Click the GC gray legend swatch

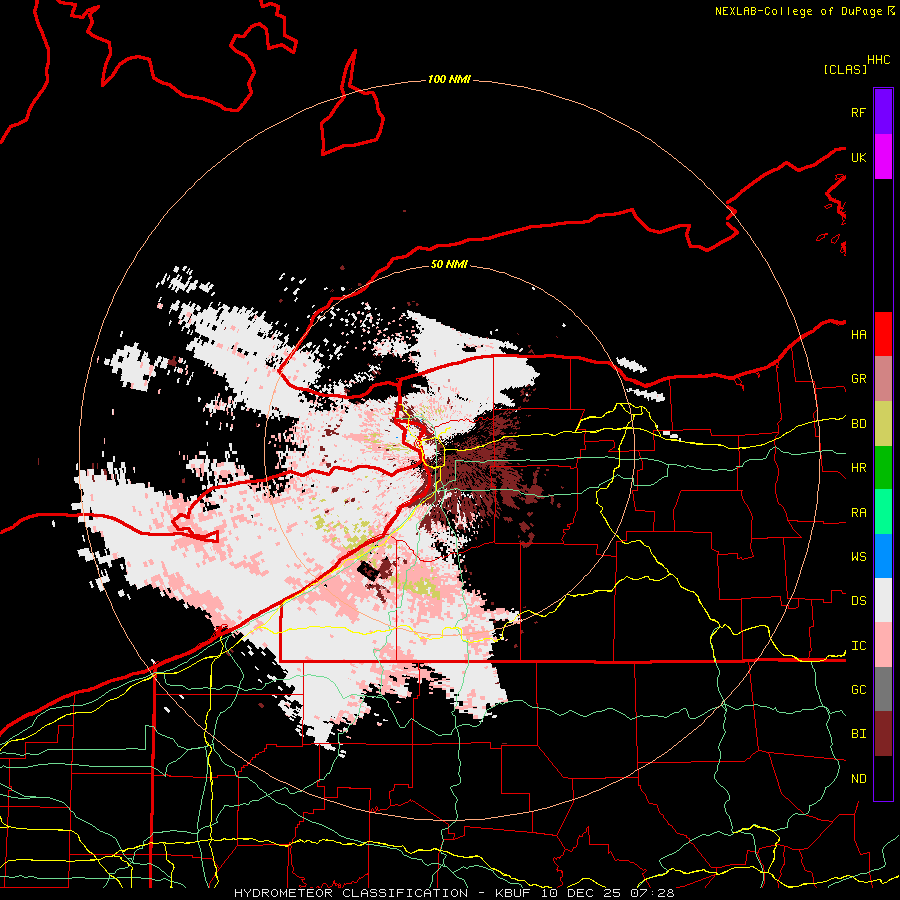pos(883,689)
